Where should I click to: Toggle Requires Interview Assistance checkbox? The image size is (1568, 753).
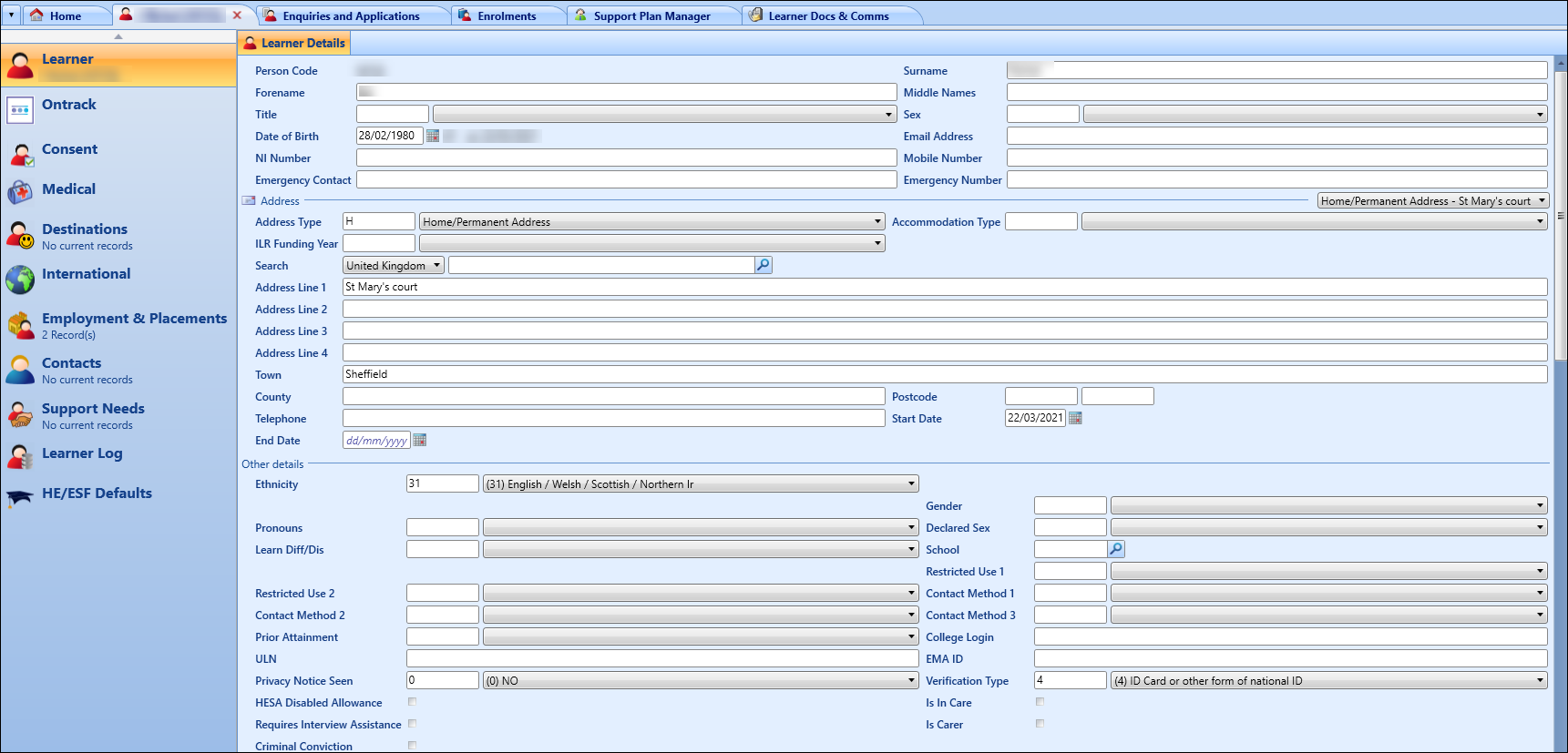[412, 724]
